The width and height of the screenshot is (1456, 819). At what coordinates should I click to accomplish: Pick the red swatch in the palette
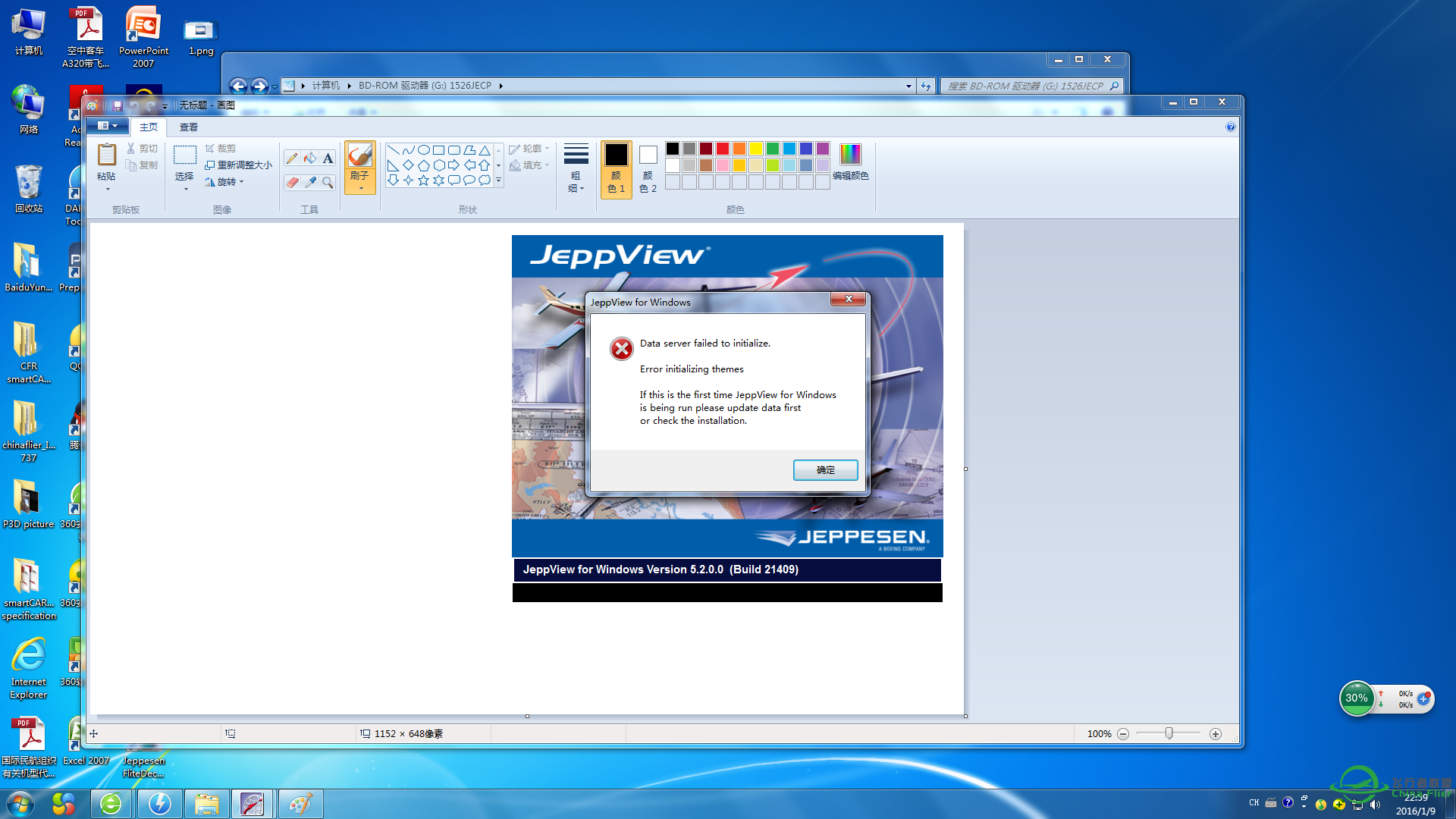723,149
